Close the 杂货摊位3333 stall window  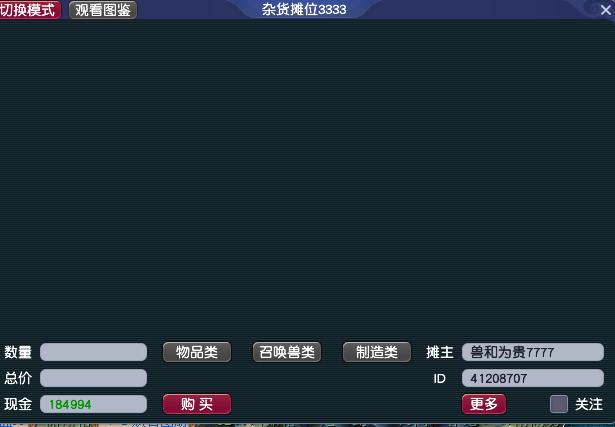click(x=606, y=9)
